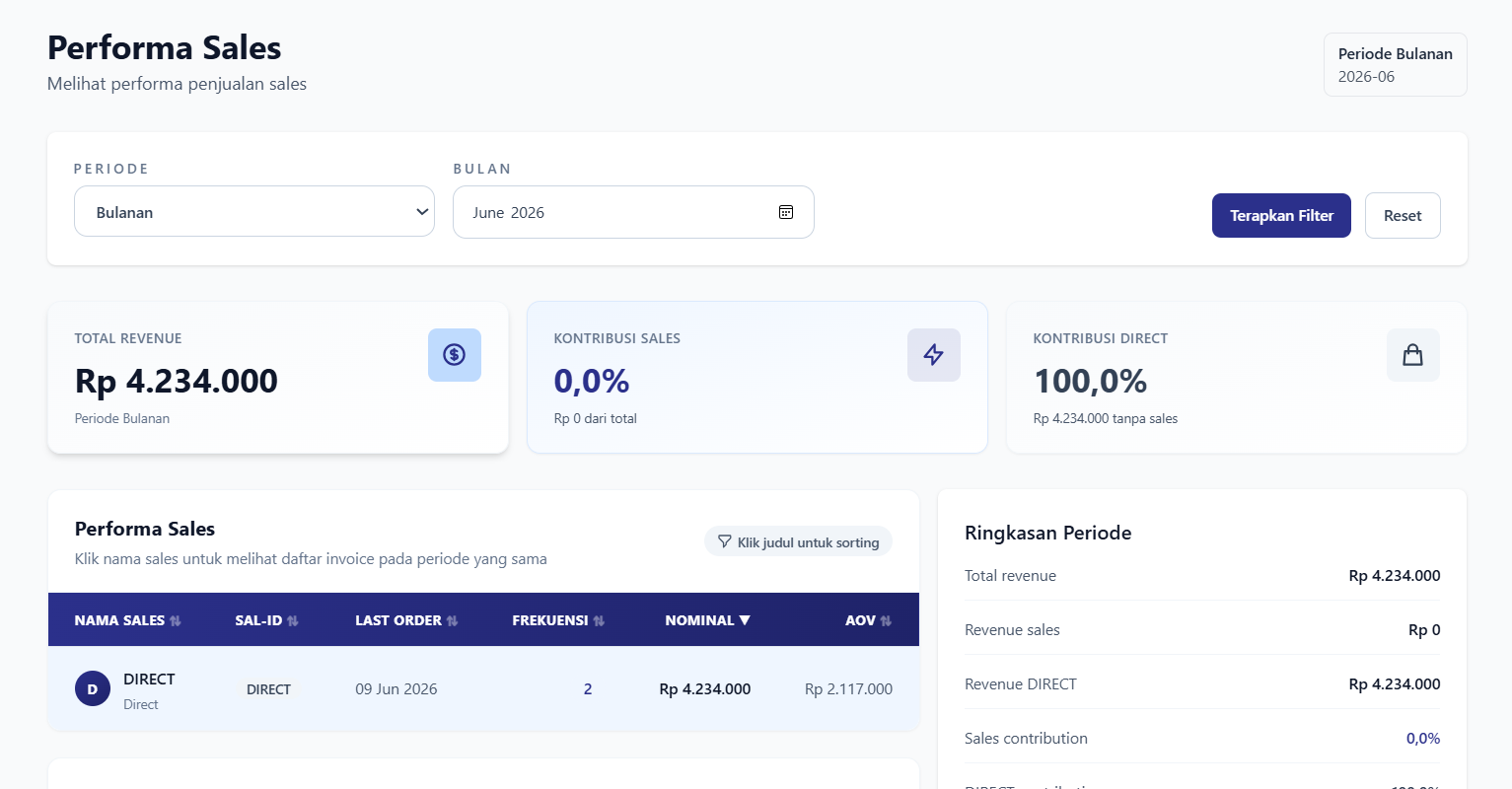Click the Performa Sales page title
This screenshot has width=1512, height=789.
click(165, 47)
